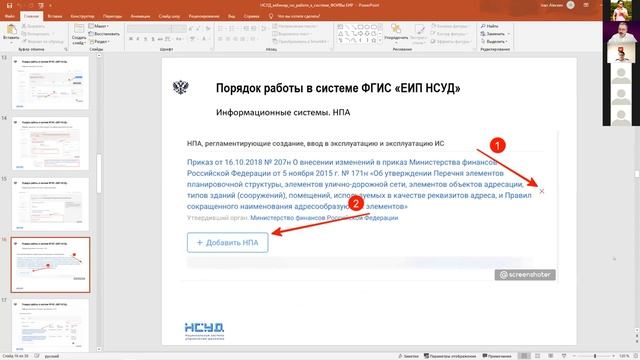Image resolution: width=640 pixels, height=360 pixels.
Task: Open the Рецензирование ribbon tab
Action: point(204,16)
